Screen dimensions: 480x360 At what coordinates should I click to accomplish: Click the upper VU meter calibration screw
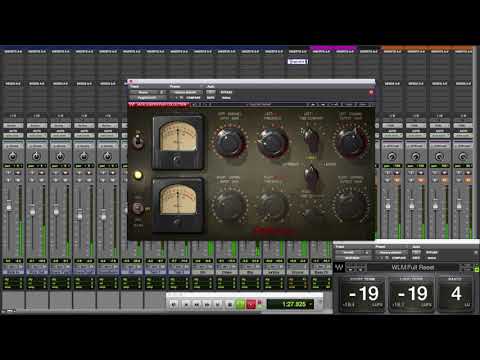tap(177, 160)
